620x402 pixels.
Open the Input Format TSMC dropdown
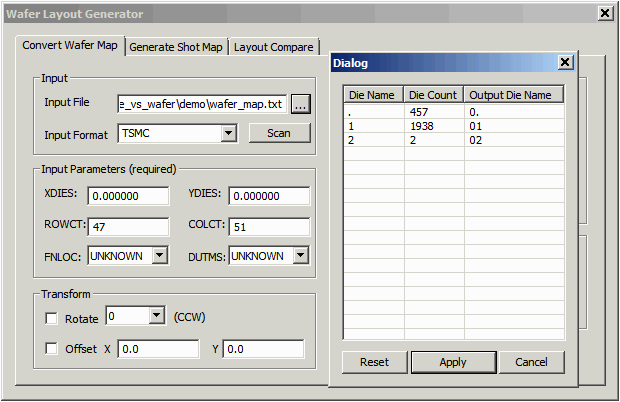pyautogui.click(x=227, y=133)
